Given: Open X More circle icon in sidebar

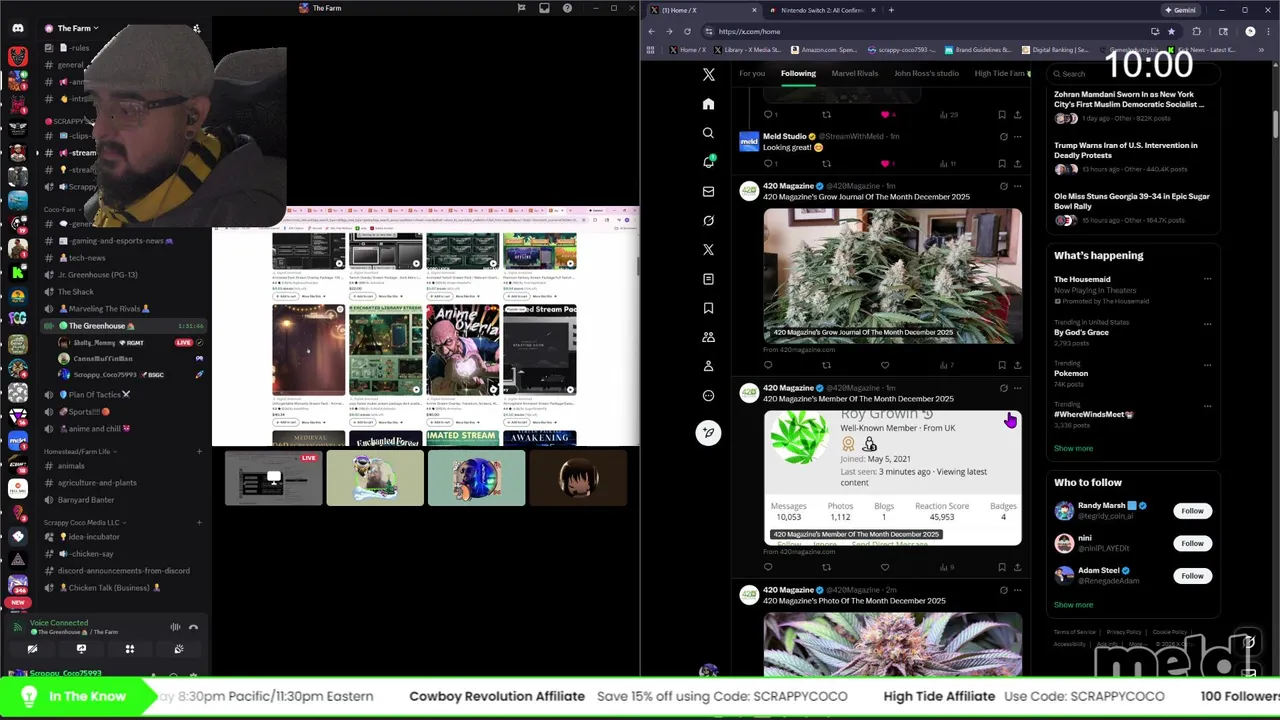Looking at the screenshot, I should [x=708, y=395].
